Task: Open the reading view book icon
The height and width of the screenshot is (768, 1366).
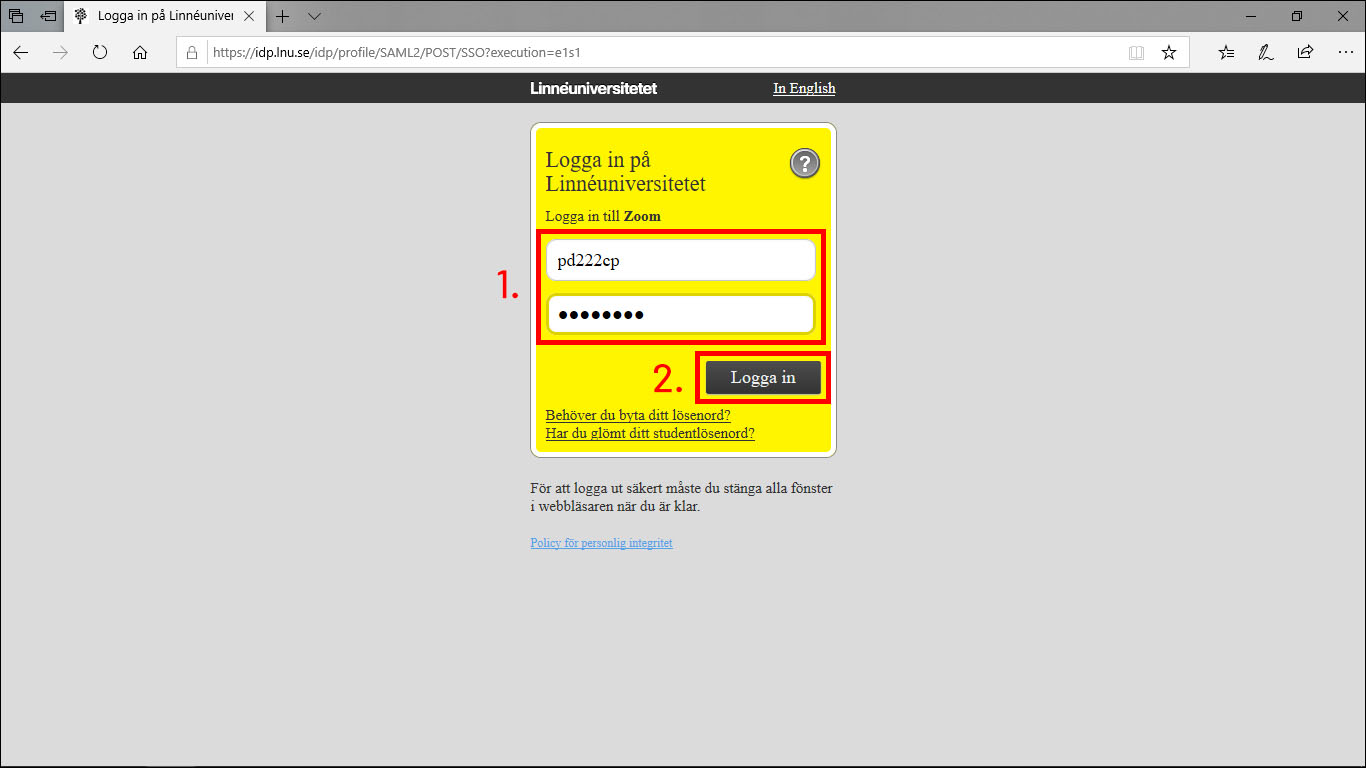Action: click(x=1136, y=53)
